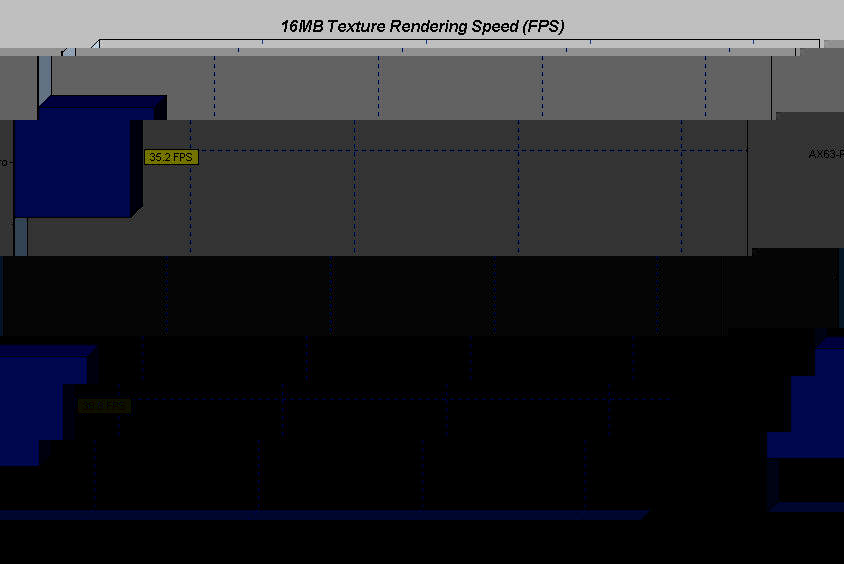This screenshot has width=844, height=564.
Task: Click the dimmed FPS data label in dark area
Action: (104, 406)
